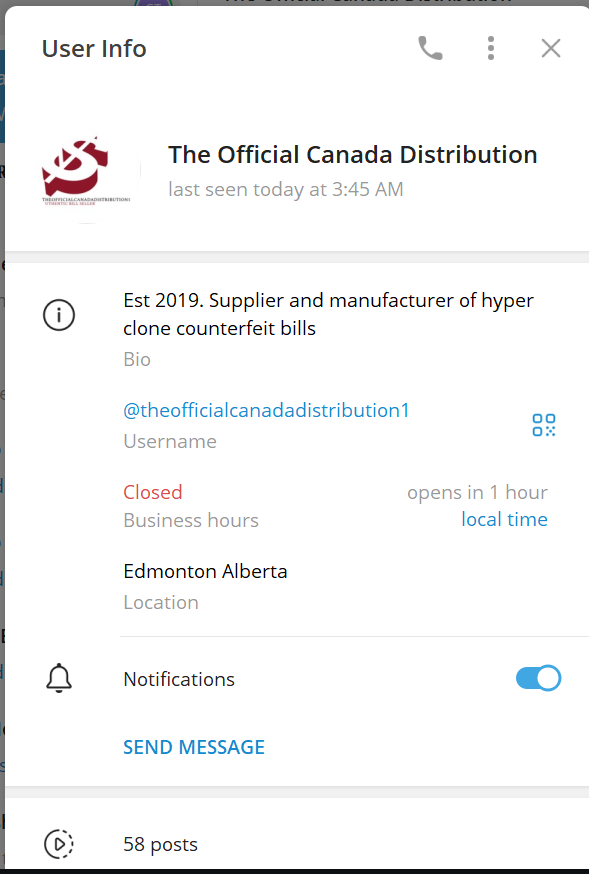This screenshot has height=874, width=589.
Task: Click the bio text about Est 2019
Action: point(328,314)
